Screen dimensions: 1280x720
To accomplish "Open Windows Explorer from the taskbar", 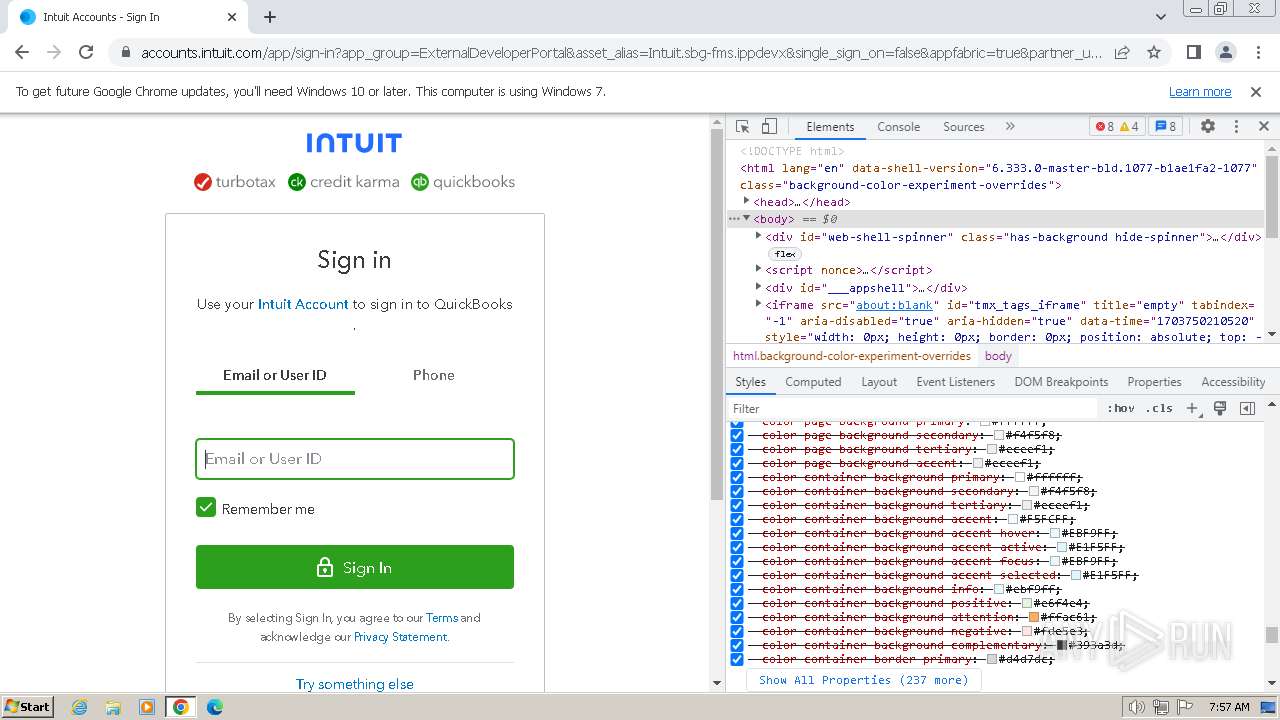I will pyautogui.click(x=113, y=707).
